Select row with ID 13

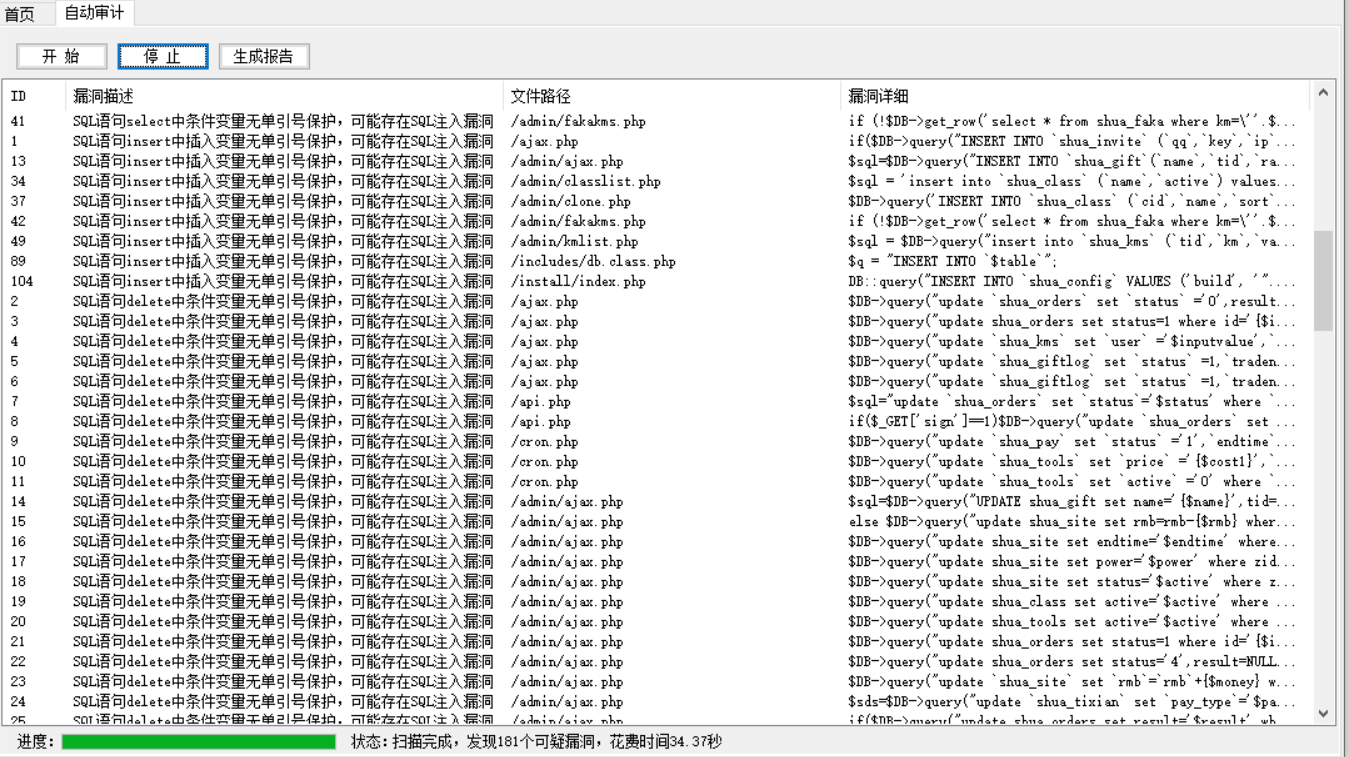pos(657,161)
